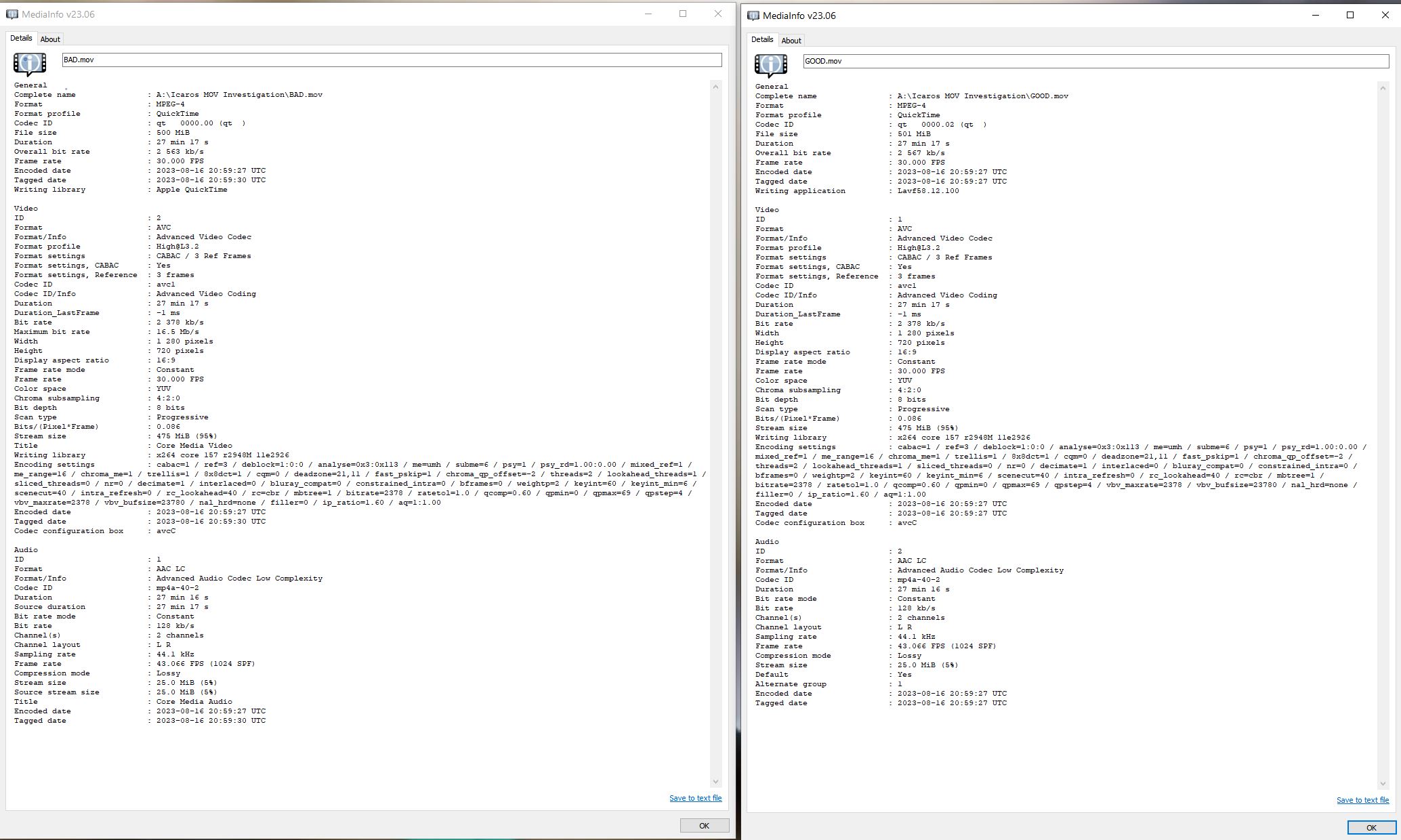Click the GOOD.mov filename field
This screenshot has height=840, width=1401.
click(1095, 61)
